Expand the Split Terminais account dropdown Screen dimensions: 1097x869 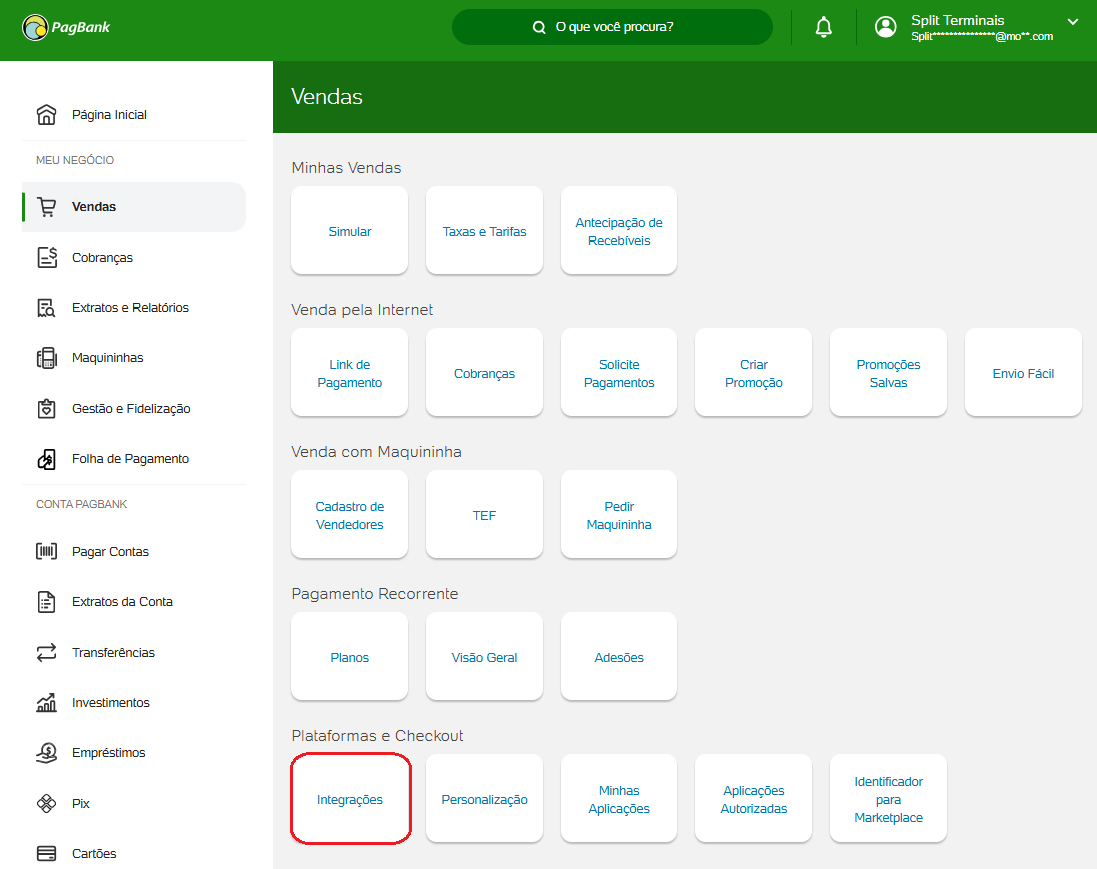coord(1072,22)
